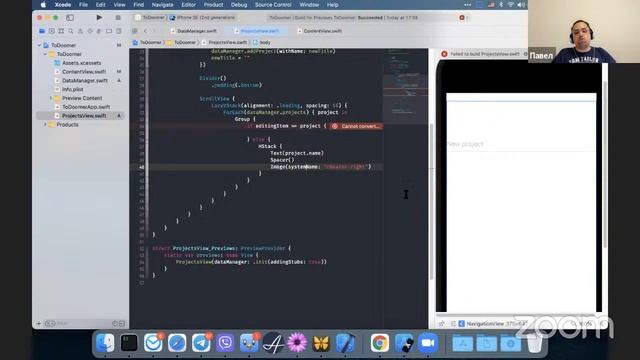Select ToDoomerApp.swift in navigator
The height and width of the screenshot is (360, 640).
tap(81, 107)
